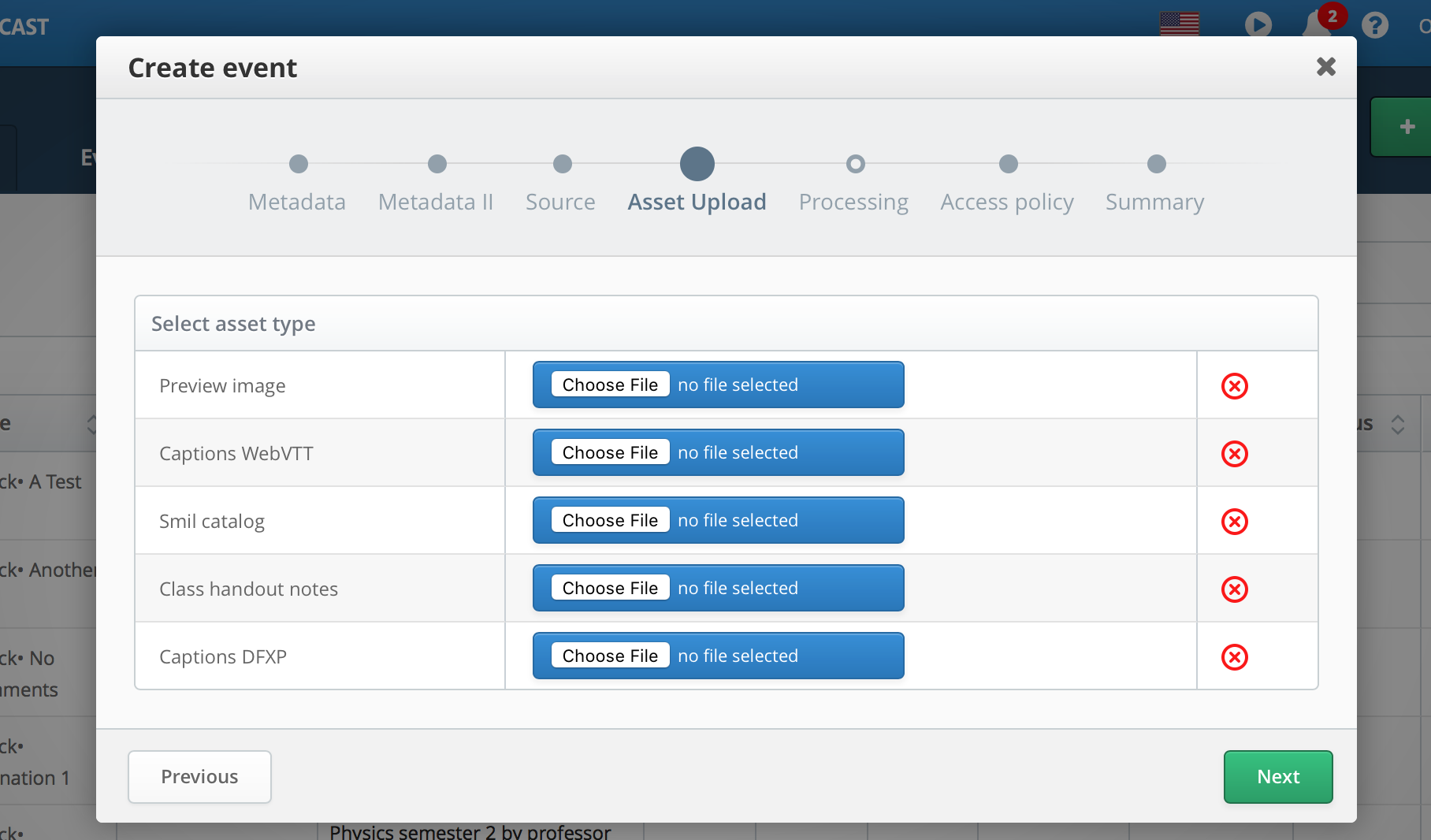Image resolution: width=1431 pixels, height=840 pixels.
Task: Clear the Captions DFXP file
Action: coord(1234,657)
